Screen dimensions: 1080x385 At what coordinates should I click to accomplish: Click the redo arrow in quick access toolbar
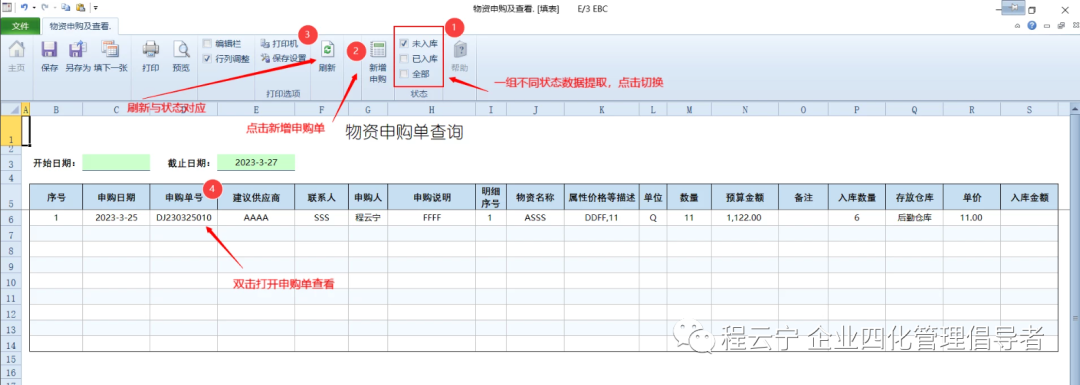45,8
